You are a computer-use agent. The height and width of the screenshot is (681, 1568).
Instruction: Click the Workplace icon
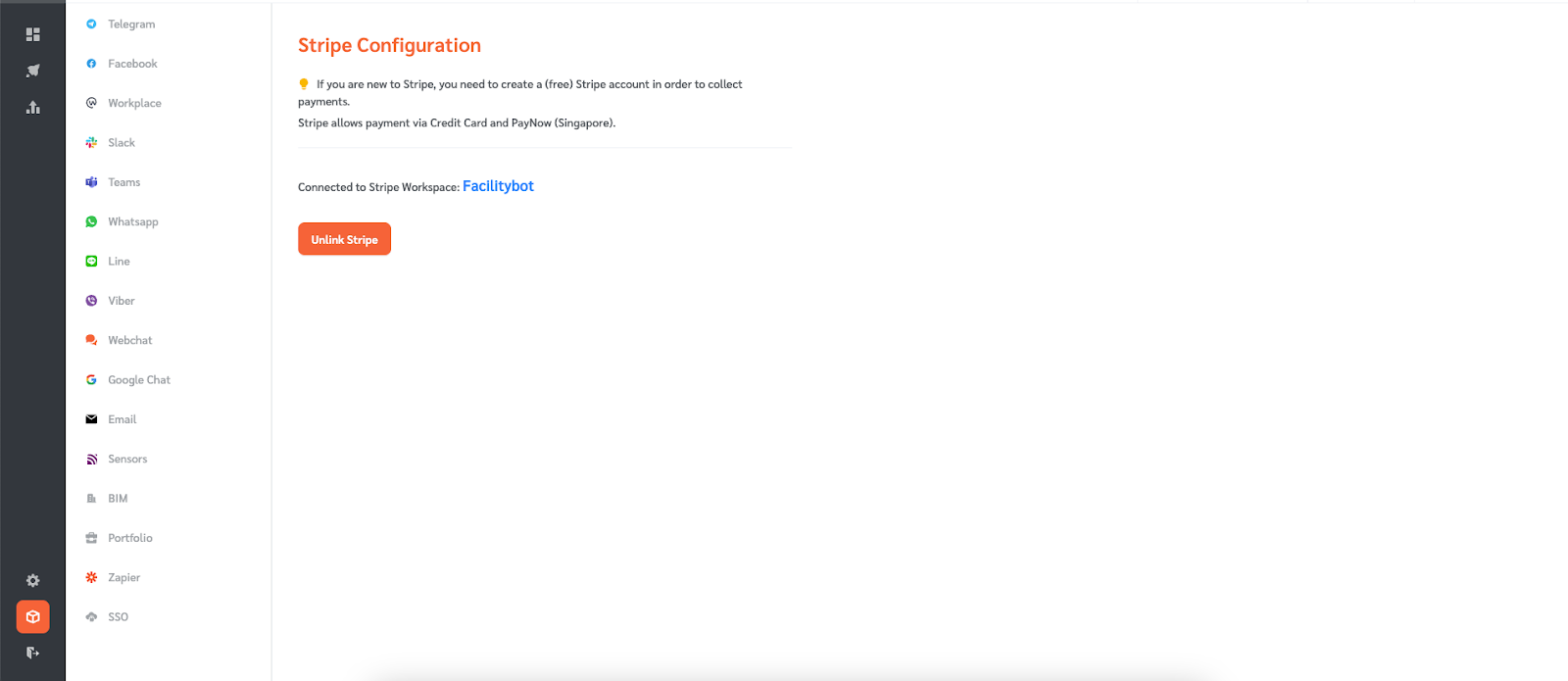pos(91,103)
